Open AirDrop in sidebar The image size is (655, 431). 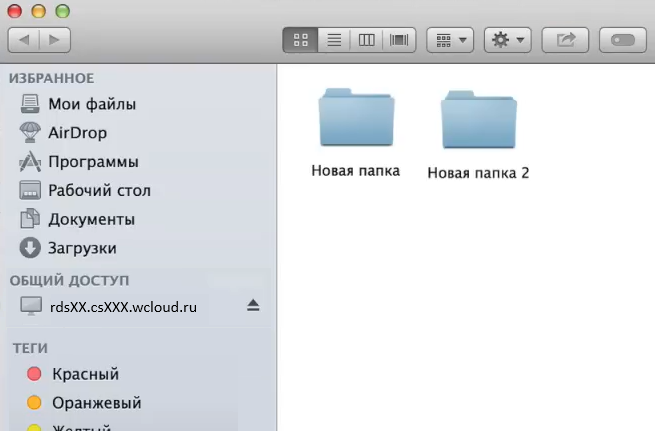coord(77,133)
